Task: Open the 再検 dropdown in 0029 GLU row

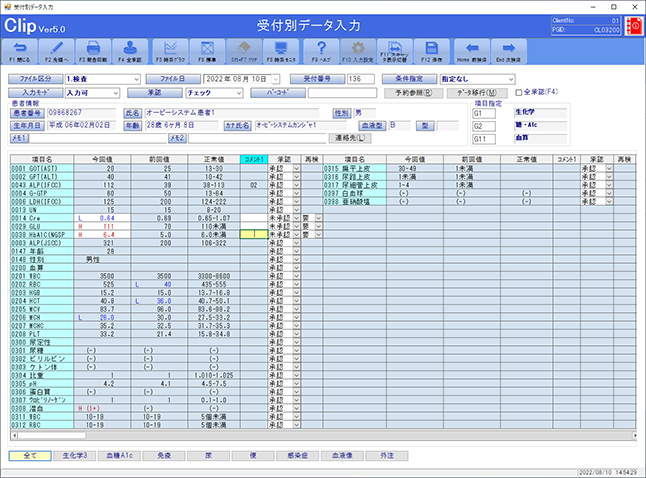Action: [x=318, y=226]
